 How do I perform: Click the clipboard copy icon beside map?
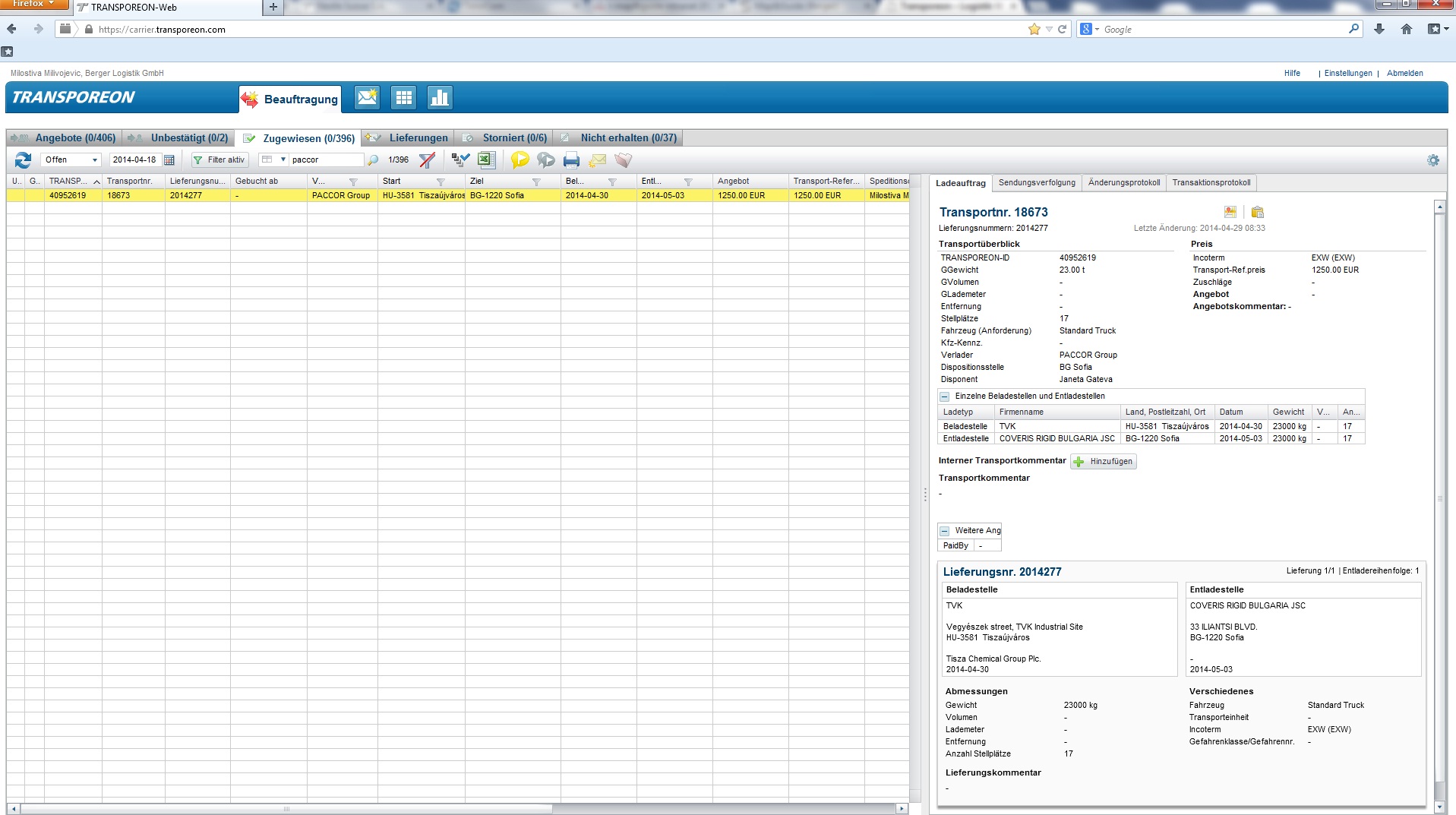(x=1258, y=212)
